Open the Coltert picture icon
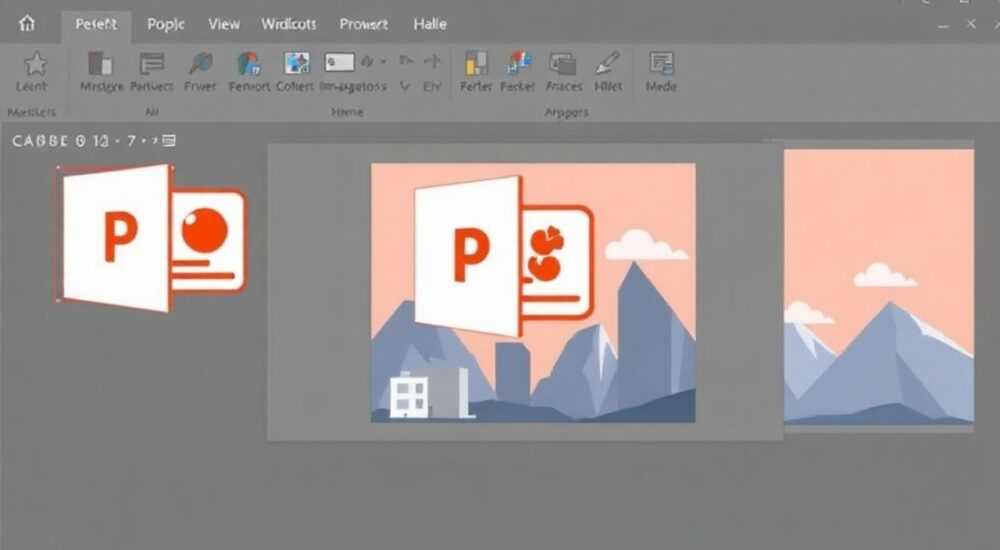The height and width of the screenshot is (550, 1000). point(297,63)
